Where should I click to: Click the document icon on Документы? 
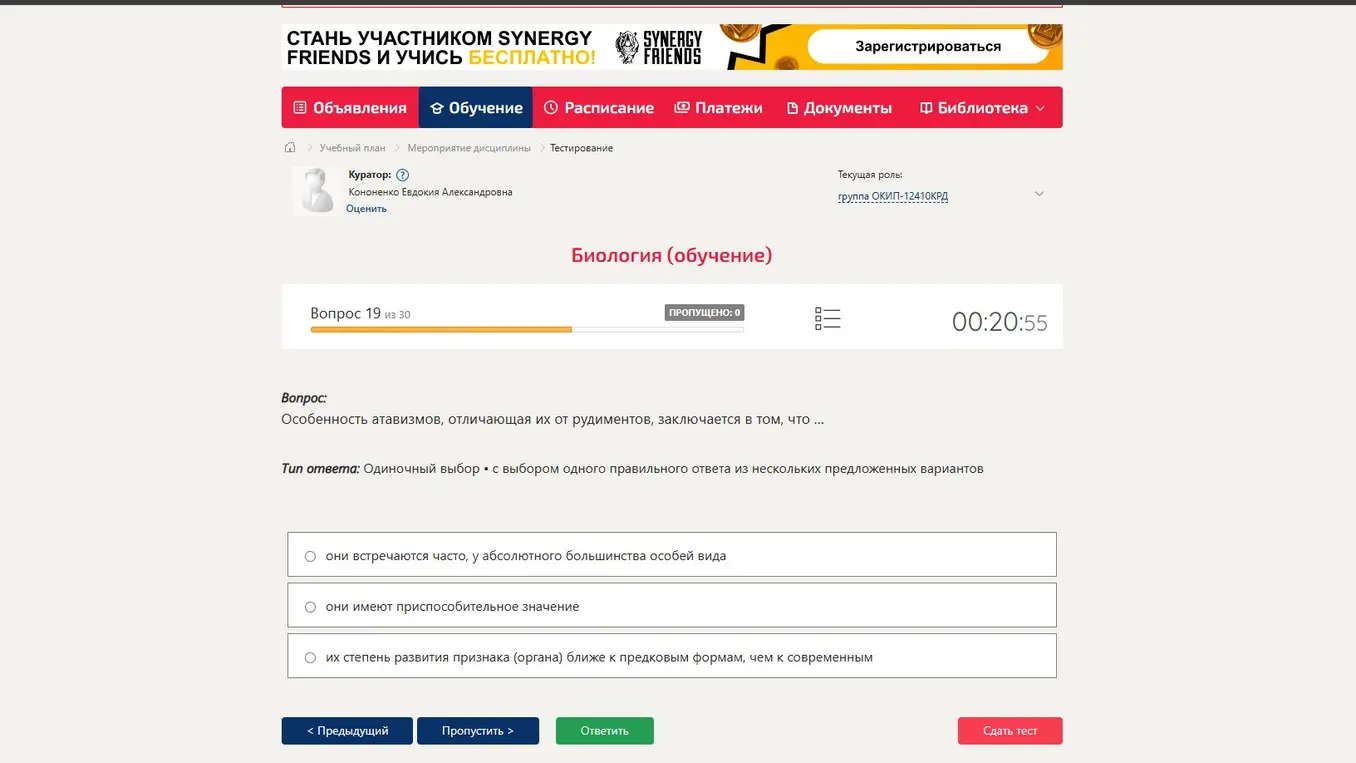(793, 108)
